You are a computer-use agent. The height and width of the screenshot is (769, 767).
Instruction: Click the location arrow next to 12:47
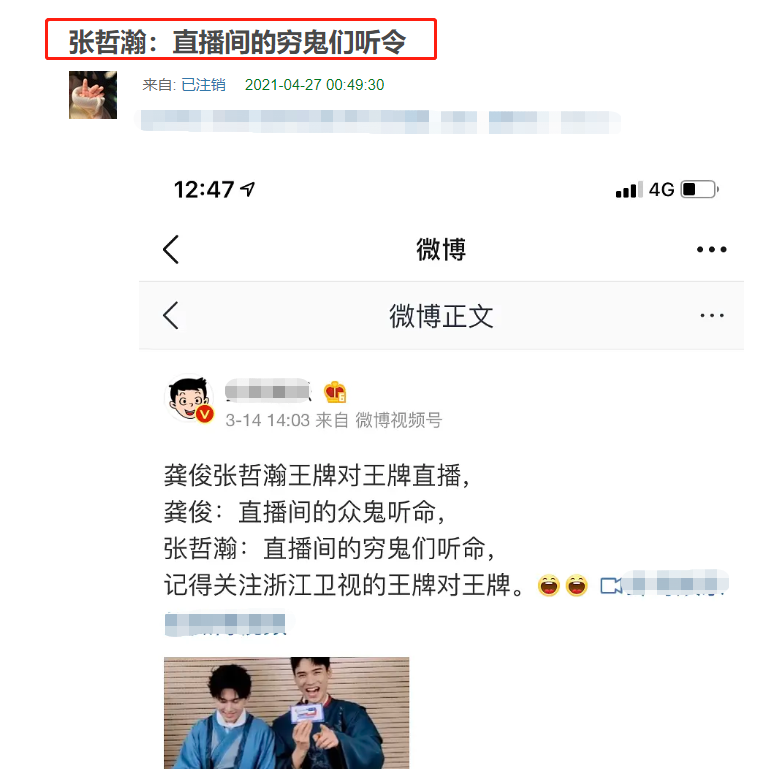click(248, 189)
